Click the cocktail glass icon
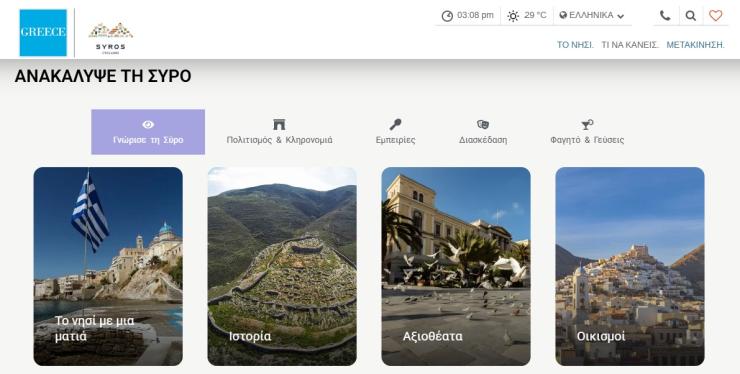 587,125
